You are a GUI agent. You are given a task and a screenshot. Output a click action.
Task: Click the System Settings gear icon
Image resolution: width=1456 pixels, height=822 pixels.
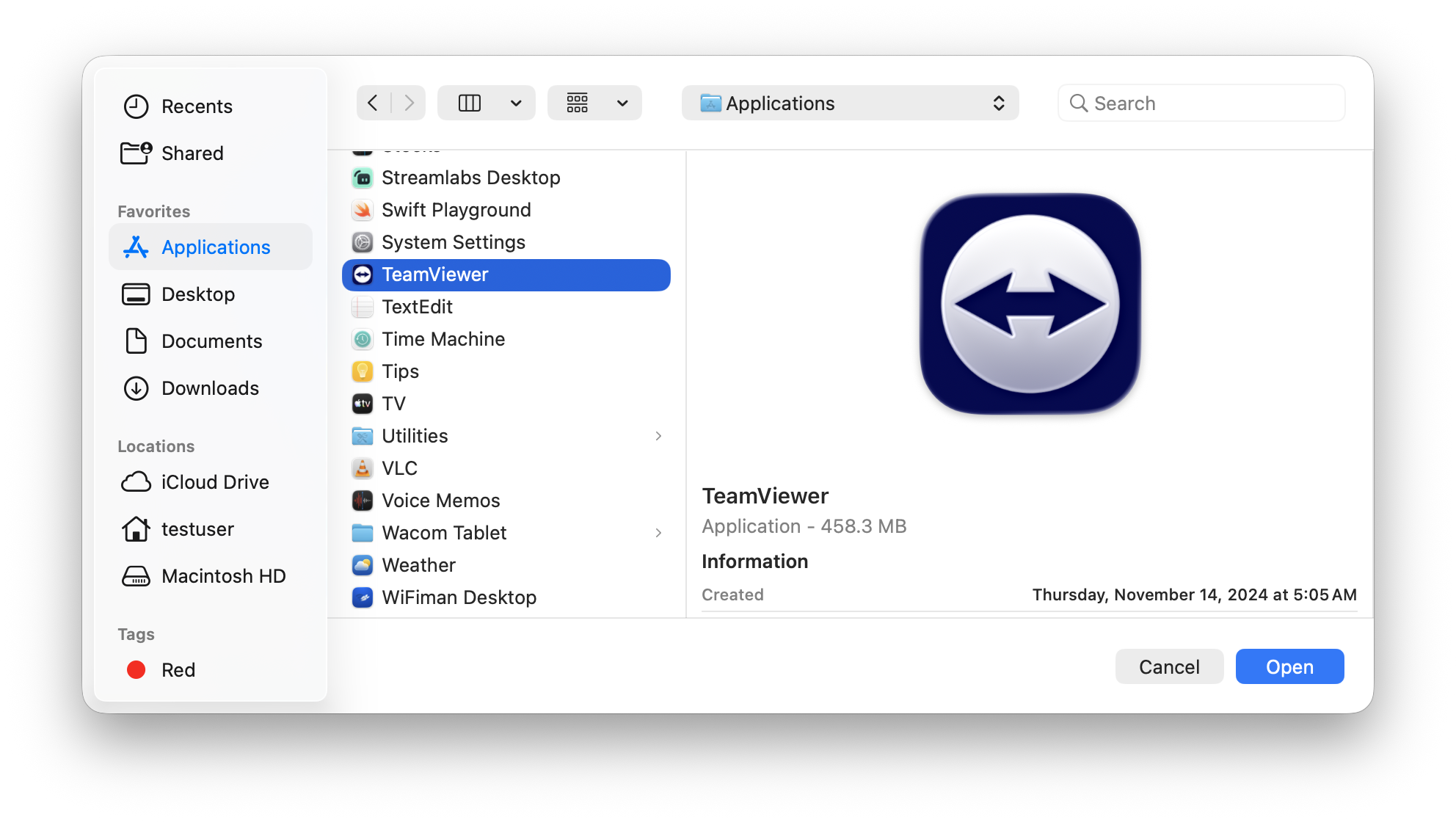363,242
